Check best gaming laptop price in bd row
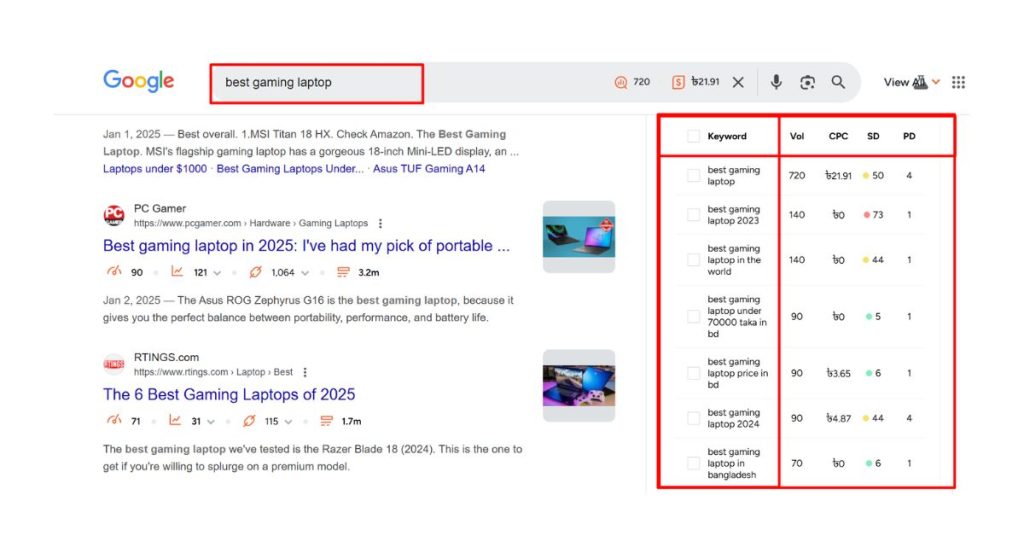 click(x=693, y=373)
